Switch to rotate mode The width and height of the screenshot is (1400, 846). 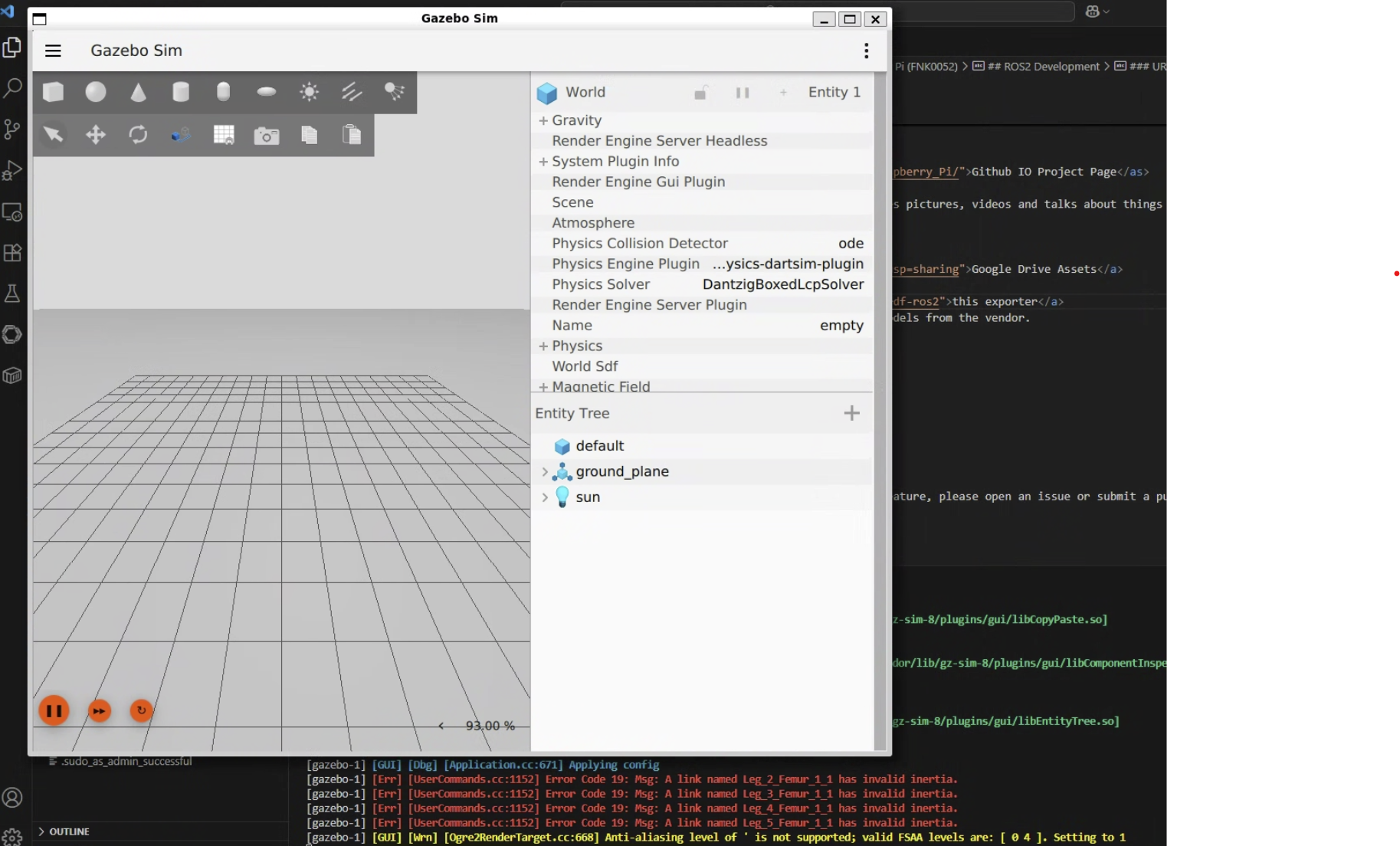(138, 135)
